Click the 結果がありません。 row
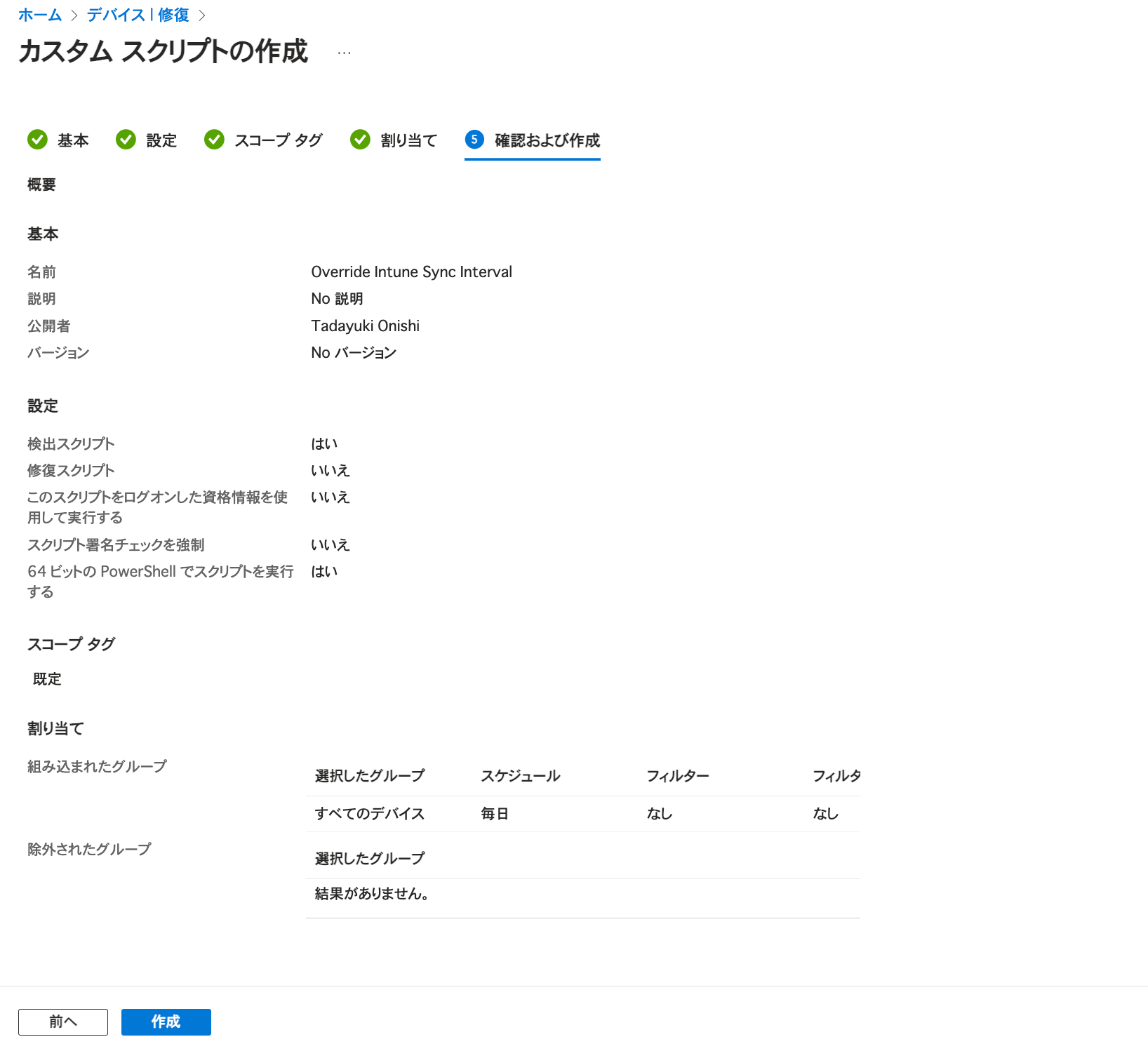1148x1051 pixels. 582,894
